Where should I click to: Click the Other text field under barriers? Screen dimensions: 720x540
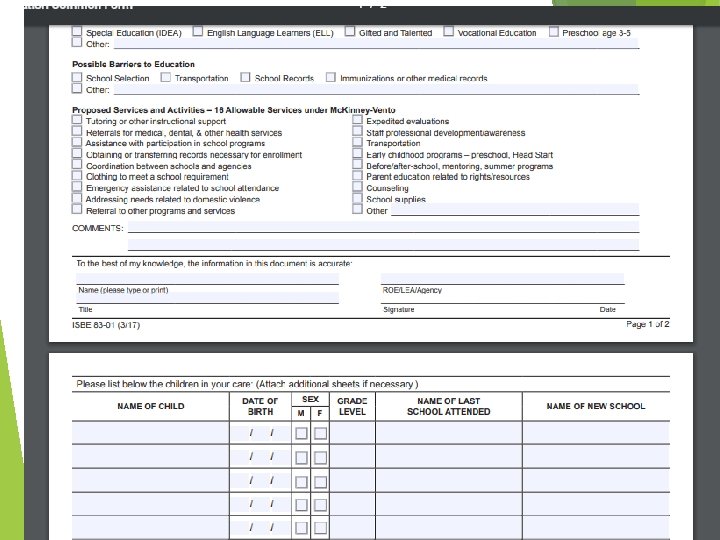tap(377, 89)
